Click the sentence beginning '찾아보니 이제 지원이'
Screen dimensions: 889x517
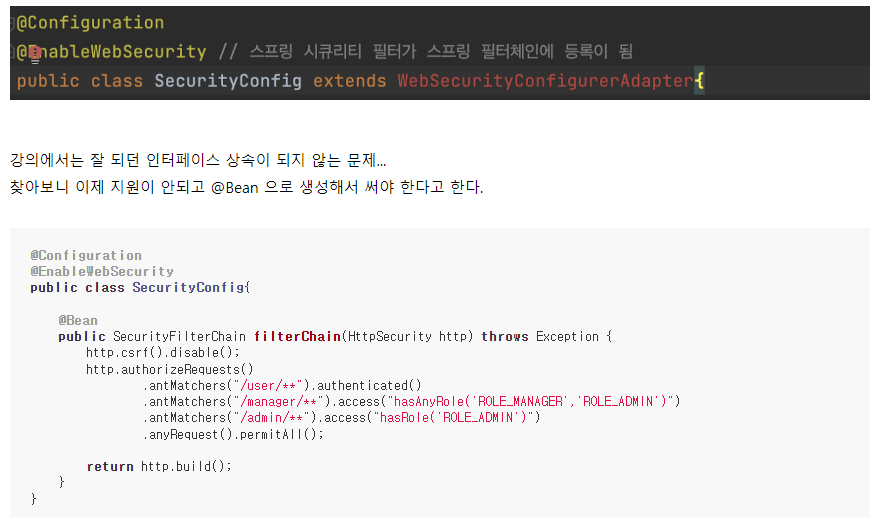[x=247, y=187]
